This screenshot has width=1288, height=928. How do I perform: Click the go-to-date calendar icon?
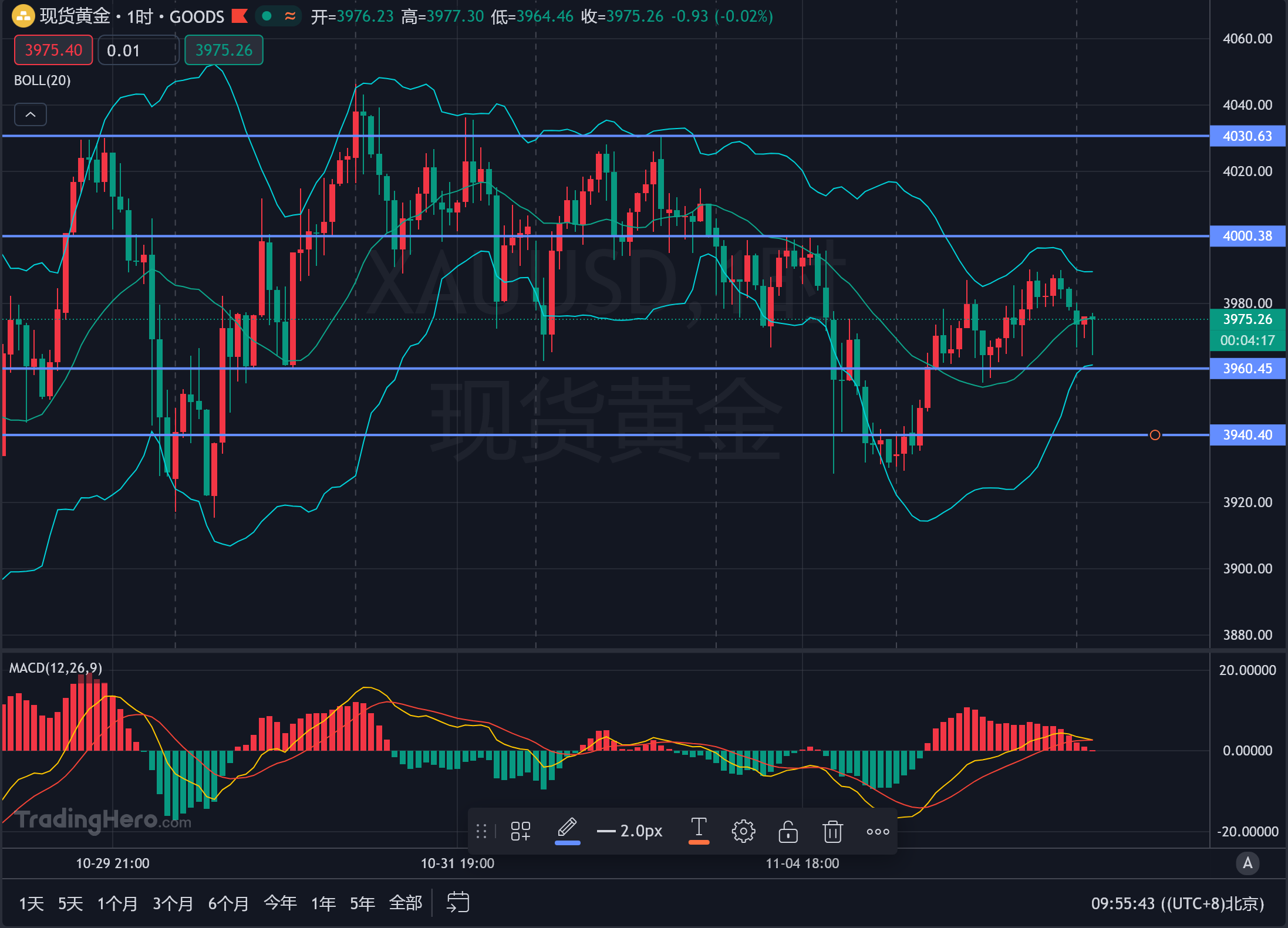tap(458, 902)
